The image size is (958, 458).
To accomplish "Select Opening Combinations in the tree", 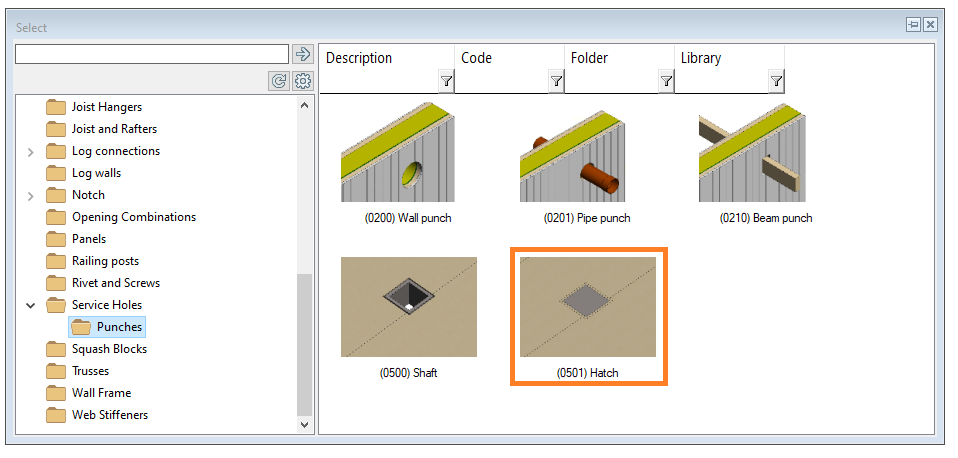I will [x=134, y=217].
